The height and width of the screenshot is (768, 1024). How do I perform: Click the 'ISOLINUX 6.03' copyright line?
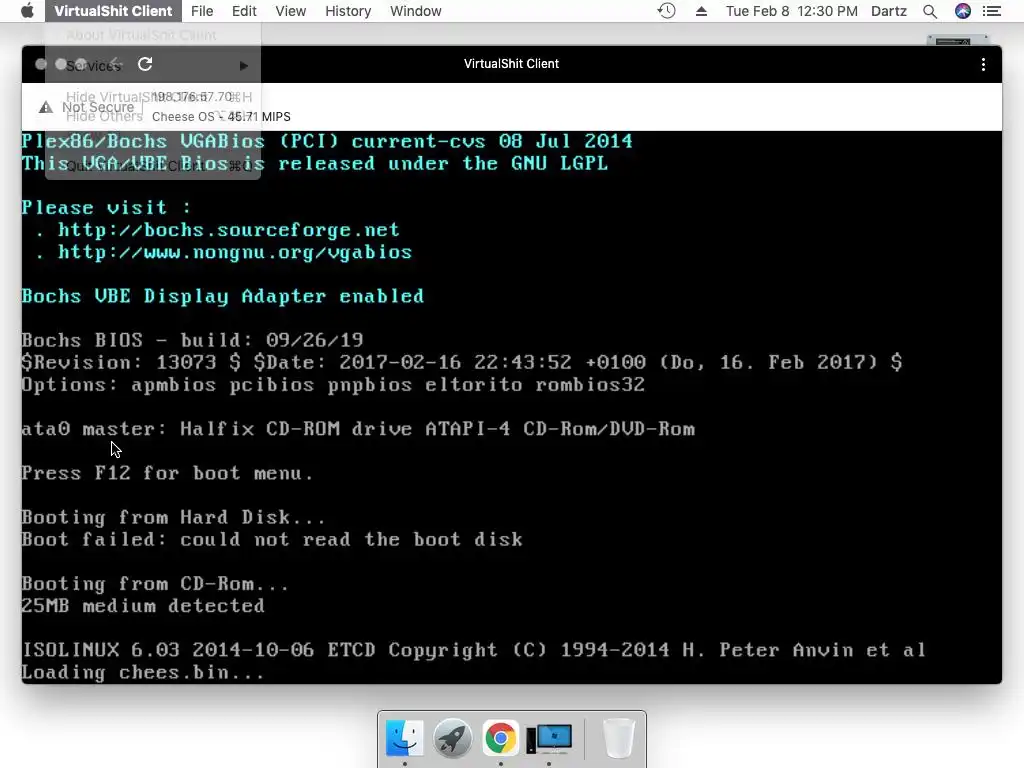[473, 650]
